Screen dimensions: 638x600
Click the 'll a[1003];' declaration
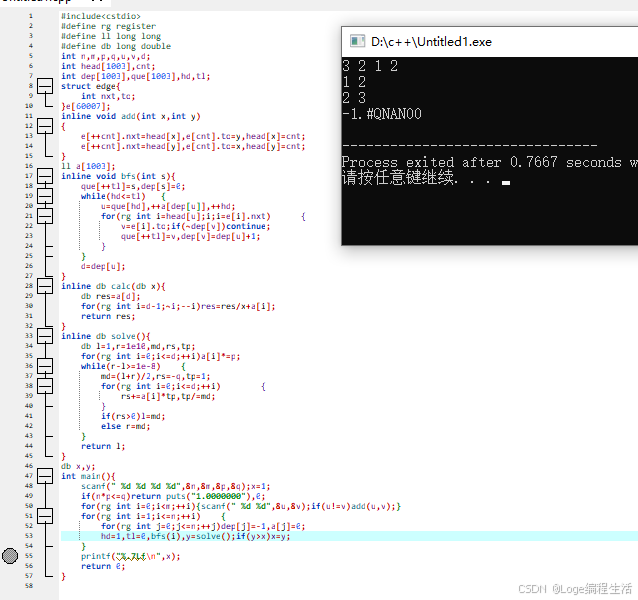pyautogui.click(x=88, y=166)
